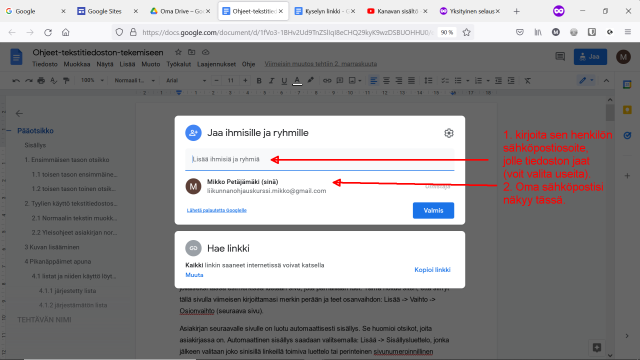Open the Lisää menu
Viewport: 640px width, 360px height.
[127, 64]
